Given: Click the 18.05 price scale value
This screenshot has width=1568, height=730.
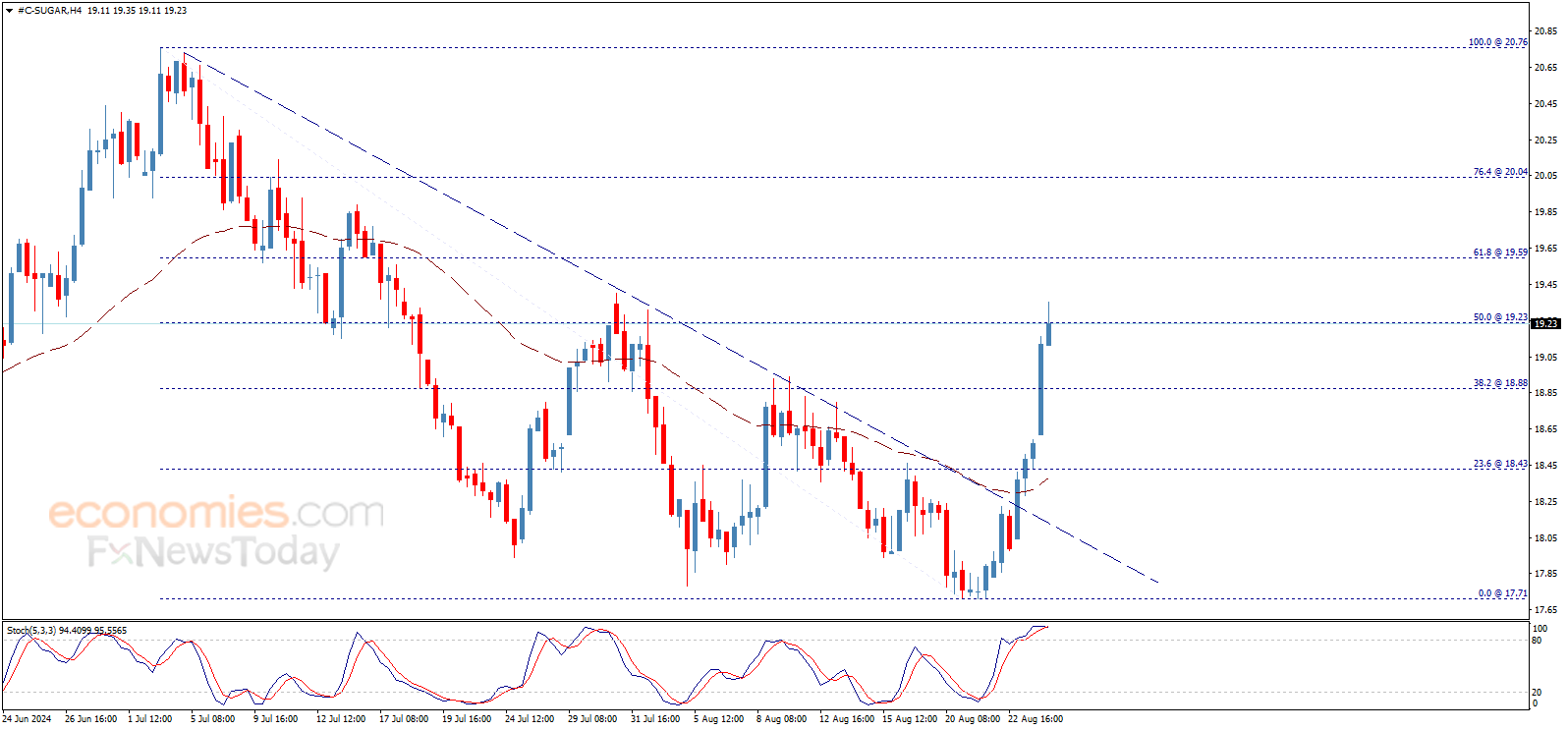Looking at the screenshot, I should tap(1545, 538).
